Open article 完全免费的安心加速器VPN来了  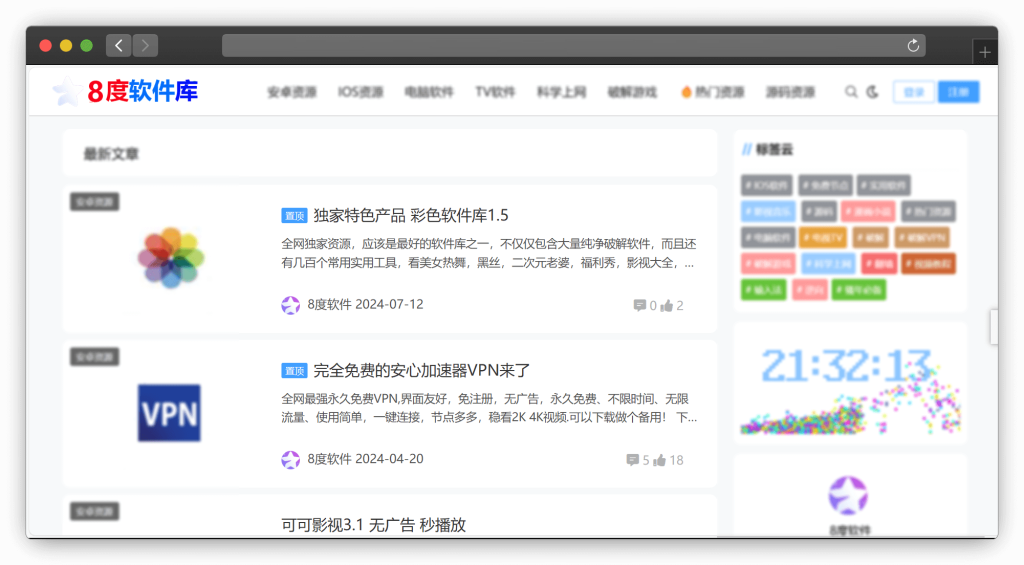coord(422,370)
